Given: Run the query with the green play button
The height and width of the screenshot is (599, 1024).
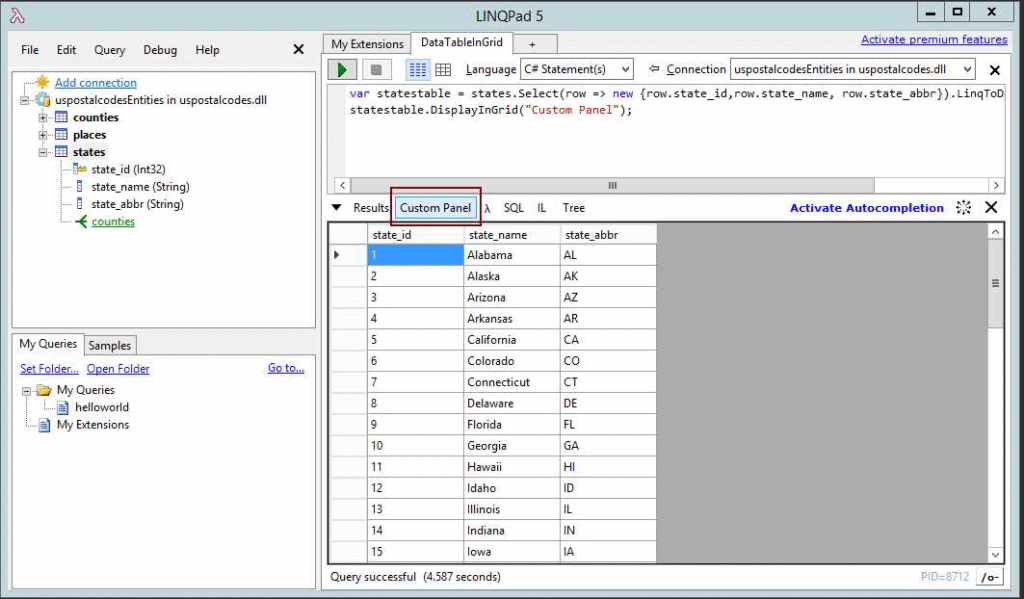Looking at the screenshot, I should 342,70.
